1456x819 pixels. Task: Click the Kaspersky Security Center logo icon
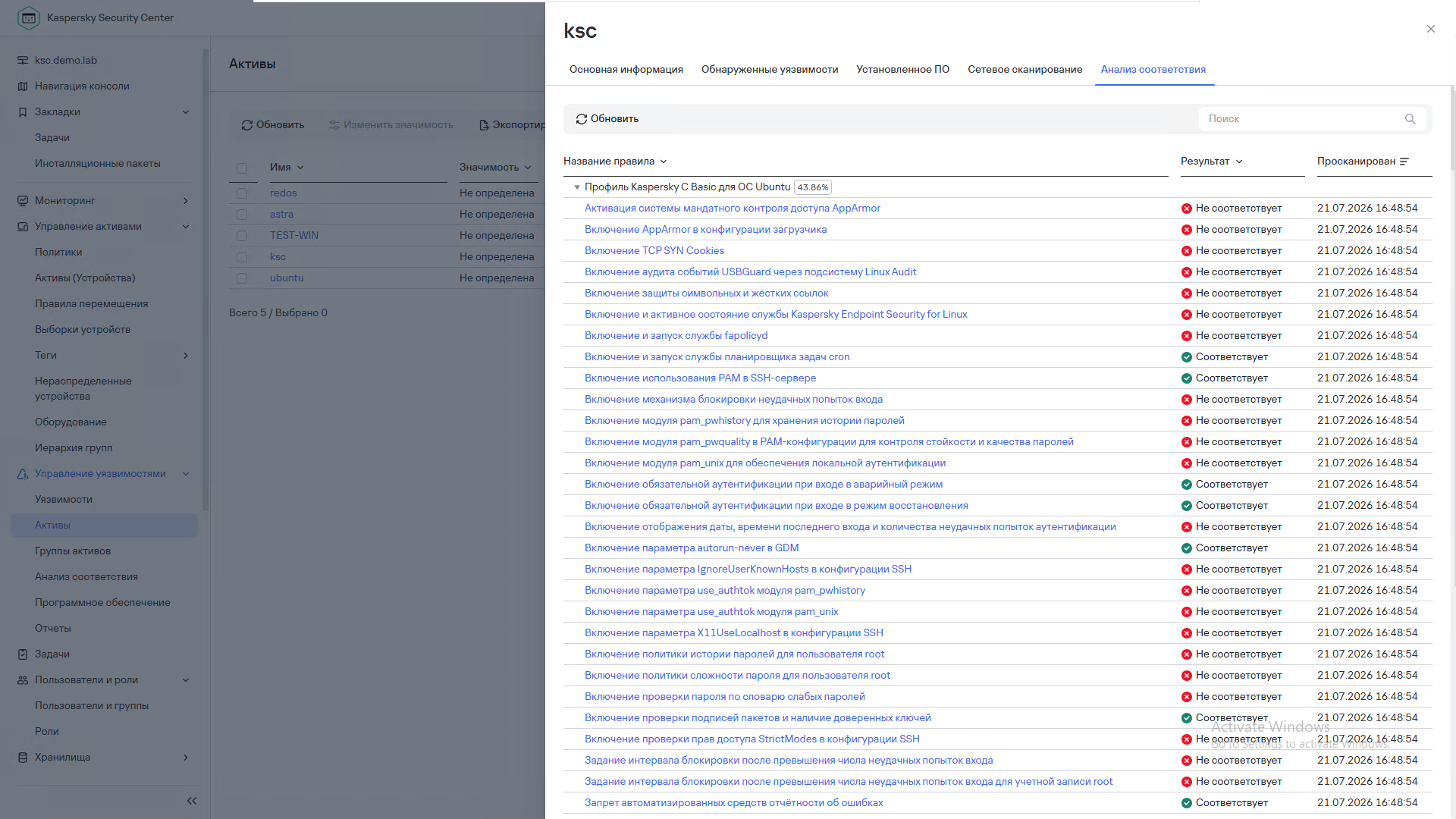click(x=28, y=17)
